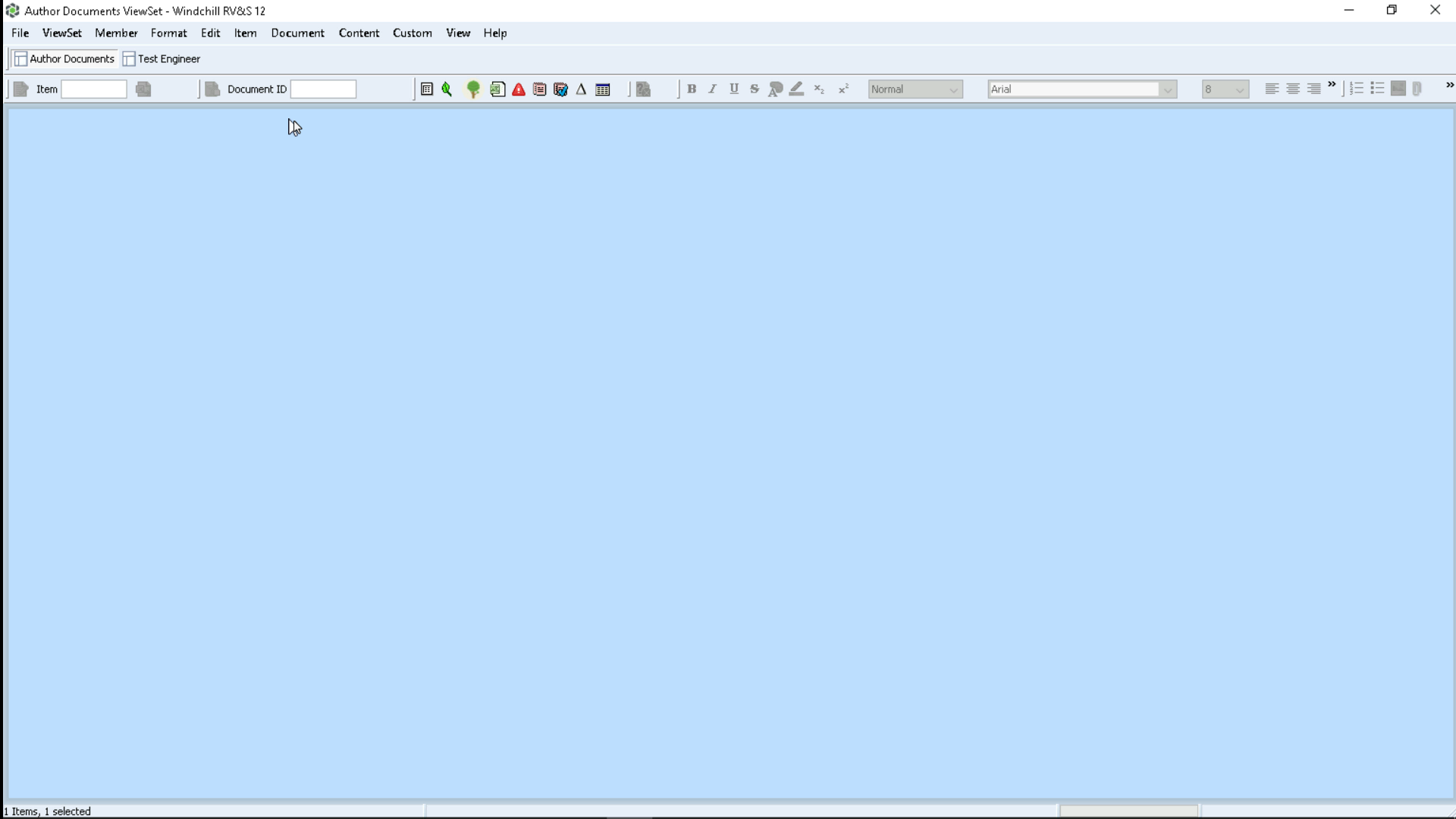The image size is (1456, 819).
Task: Expand far-right toolbar overflow chevron
Action: click(1449, 85)
